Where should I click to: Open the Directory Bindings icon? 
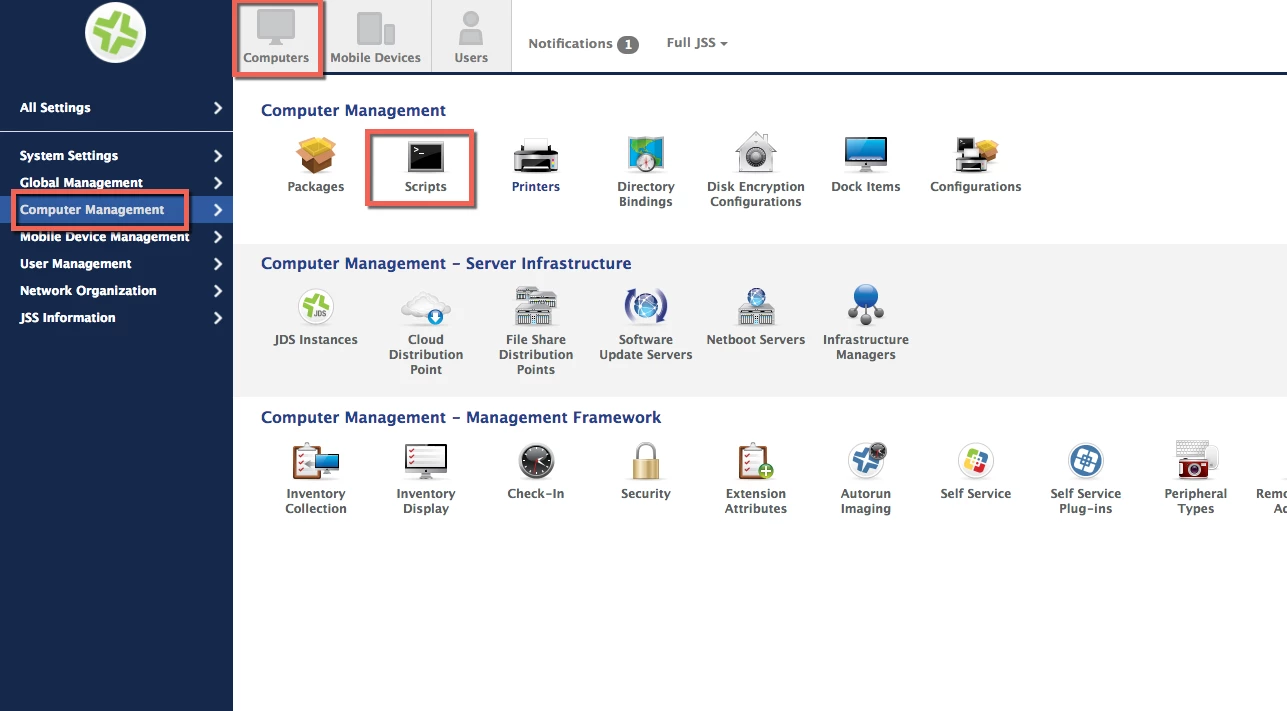[646, 155]
